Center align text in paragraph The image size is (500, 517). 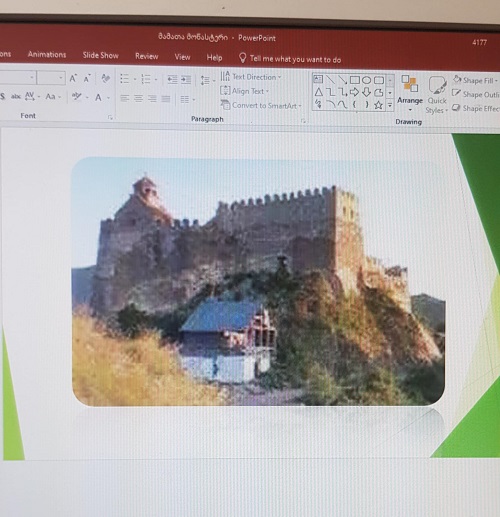(x=138, y=98)
